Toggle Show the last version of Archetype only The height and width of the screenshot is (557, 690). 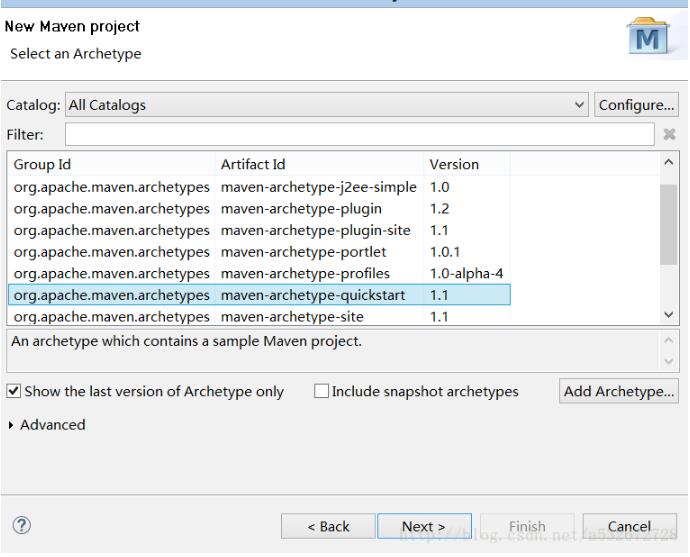click(x=14, y=392)
